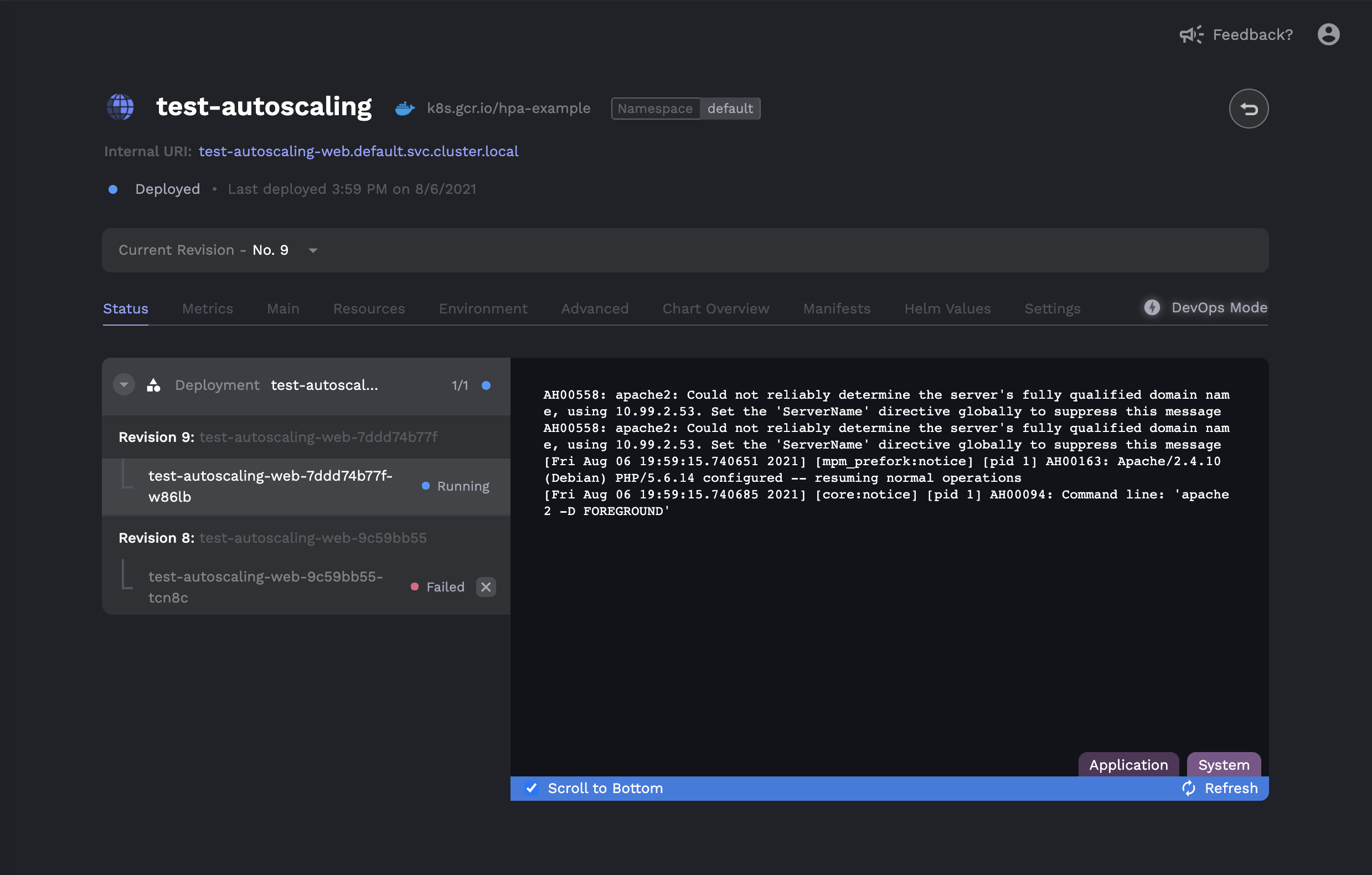Select pod test-autoscaling-web-7ddd74b77f-w86lb

(306, 486)
